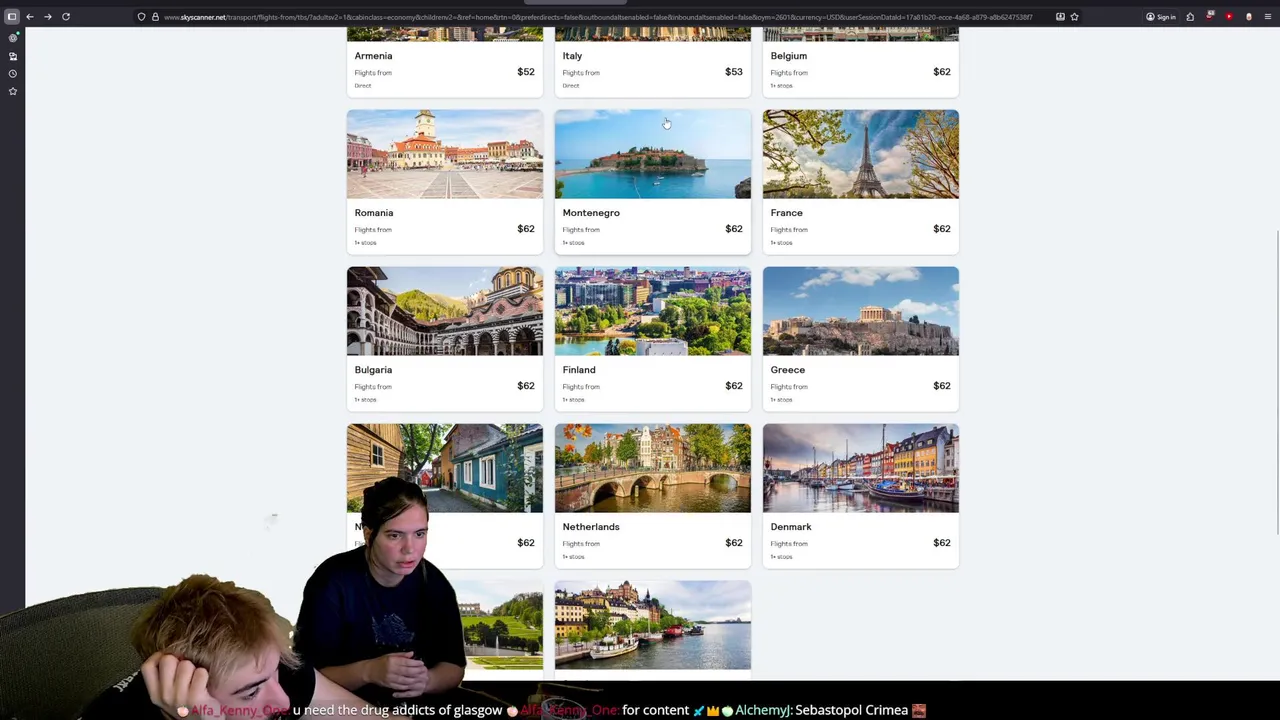
Task: Click 'Flights from' on France card
Action: tap(789, 230)
